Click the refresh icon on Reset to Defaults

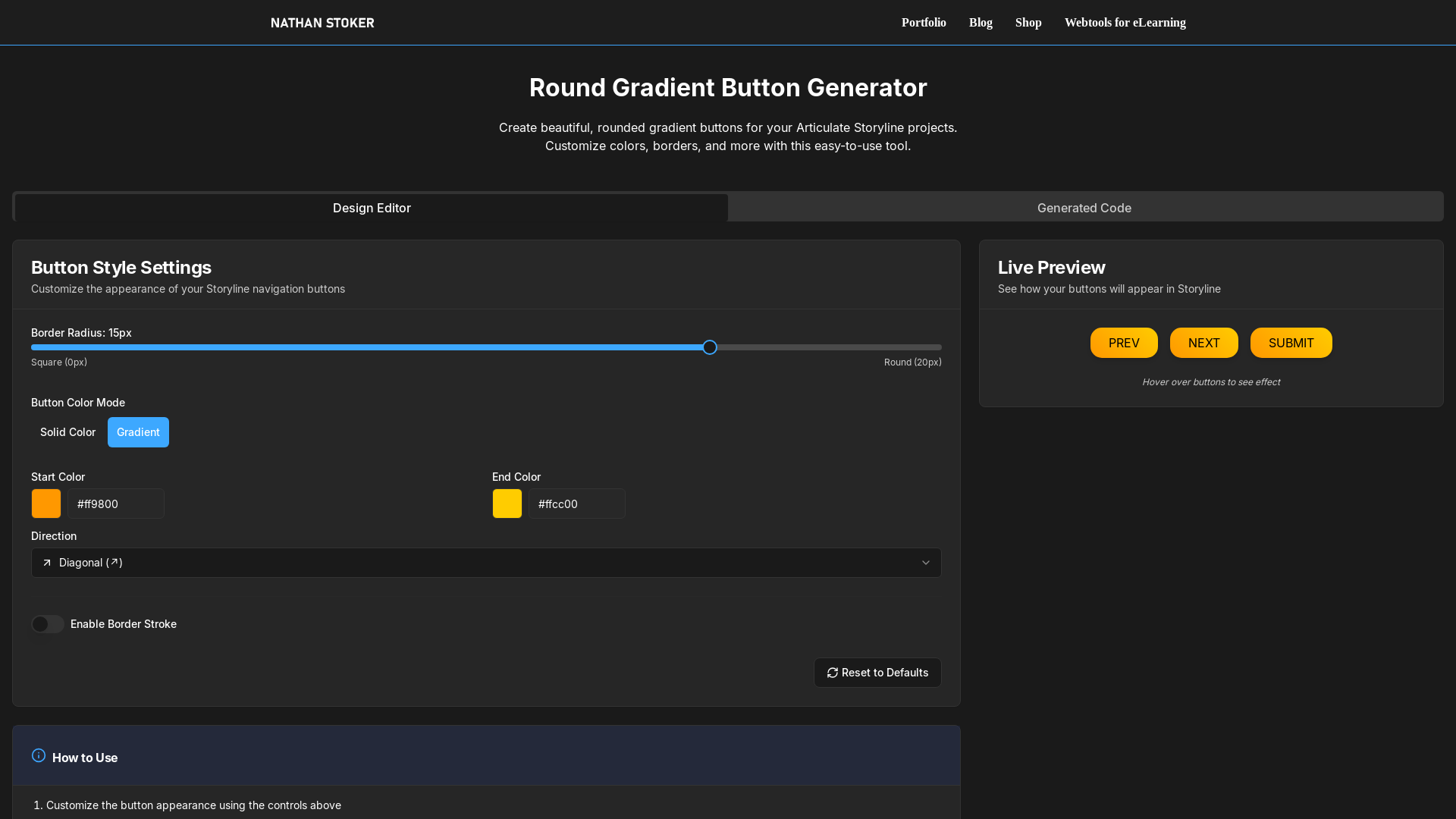833,673
